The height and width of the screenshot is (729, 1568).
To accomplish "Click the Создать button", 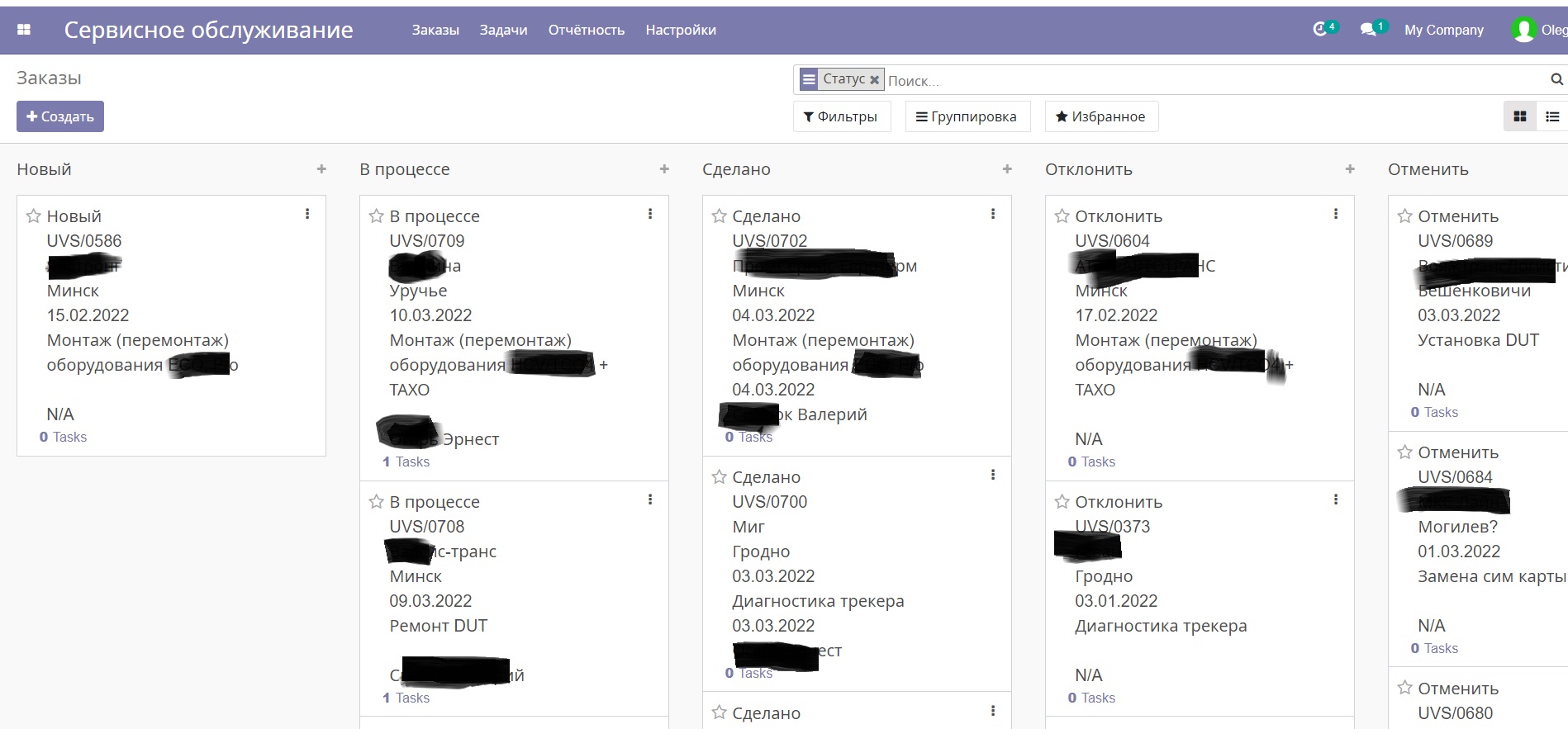I will 60,117.
